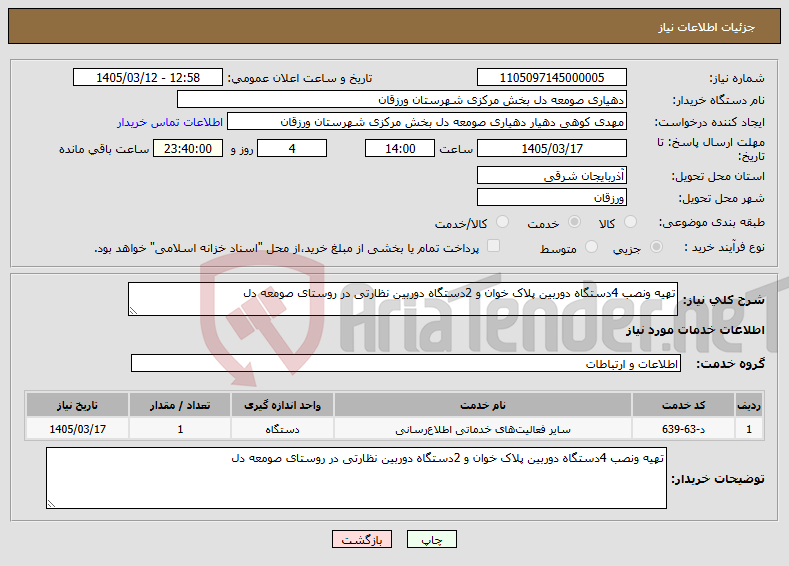Viewport: 789px width, 566px height.
Task: Click service name سایر فعالیت‌های خدماتی اطلاع‌رسانی
Action: (x=483, y=429)
